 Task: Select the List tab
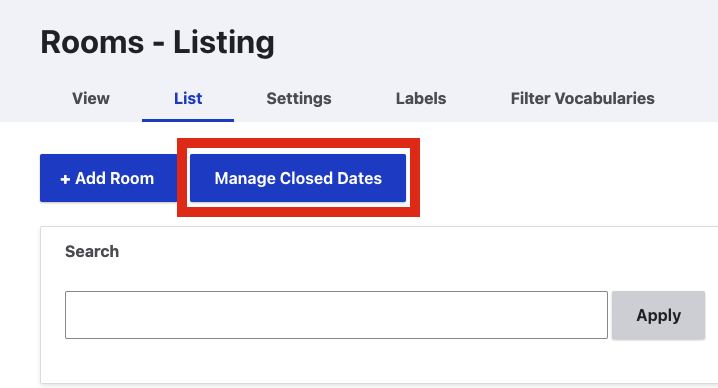point(188,98)
